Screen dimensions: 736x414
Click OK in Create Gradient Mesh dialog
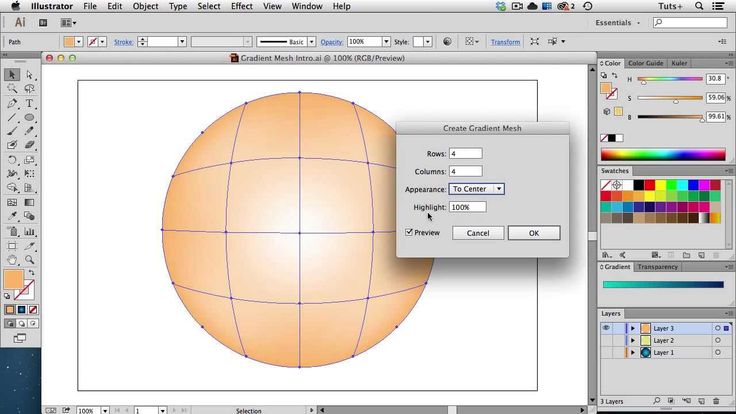[533, 233]
